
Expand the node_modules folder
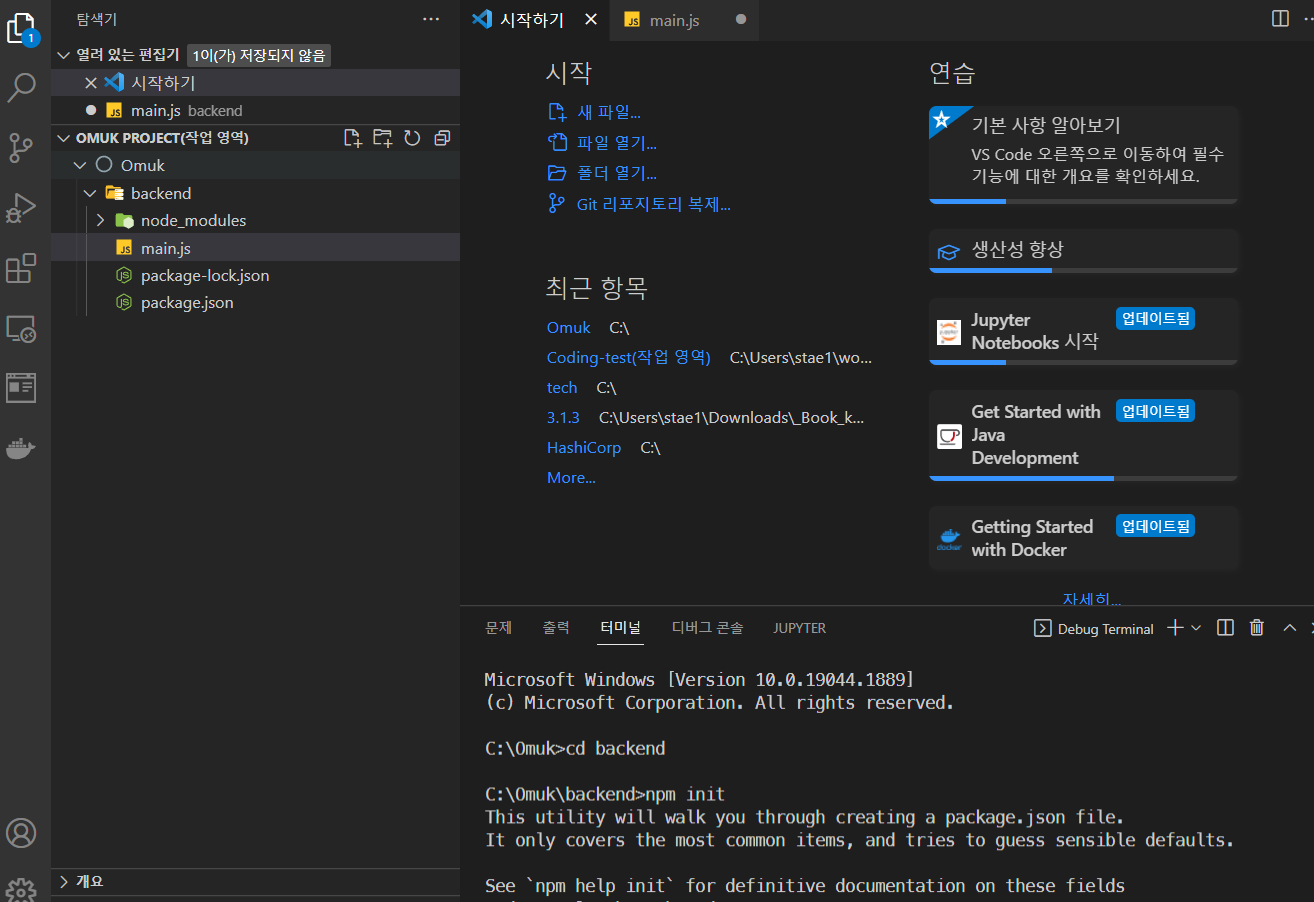pos(100,220)
